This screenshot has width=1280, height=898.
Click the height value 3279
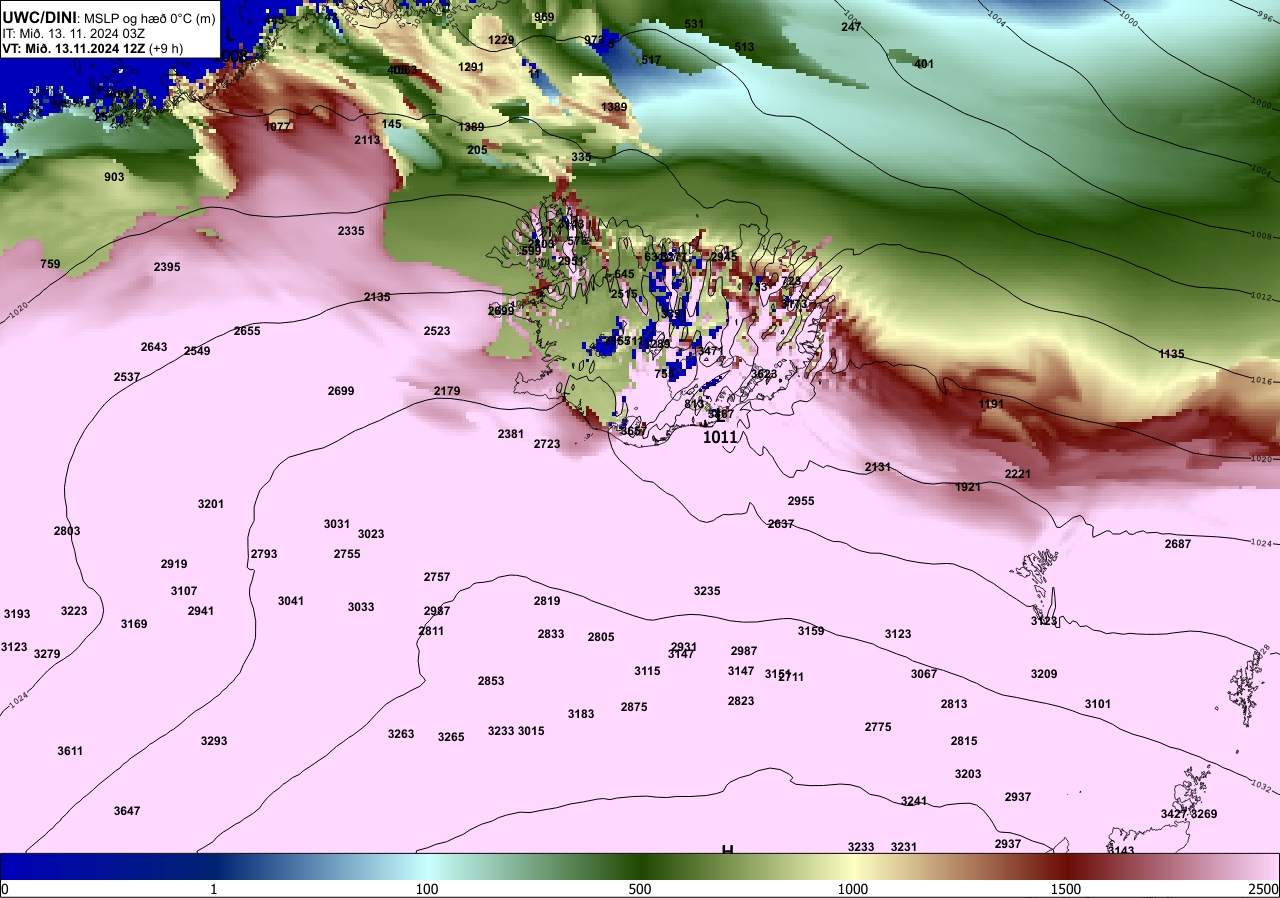pyautogui.click(x=47, y=654)
